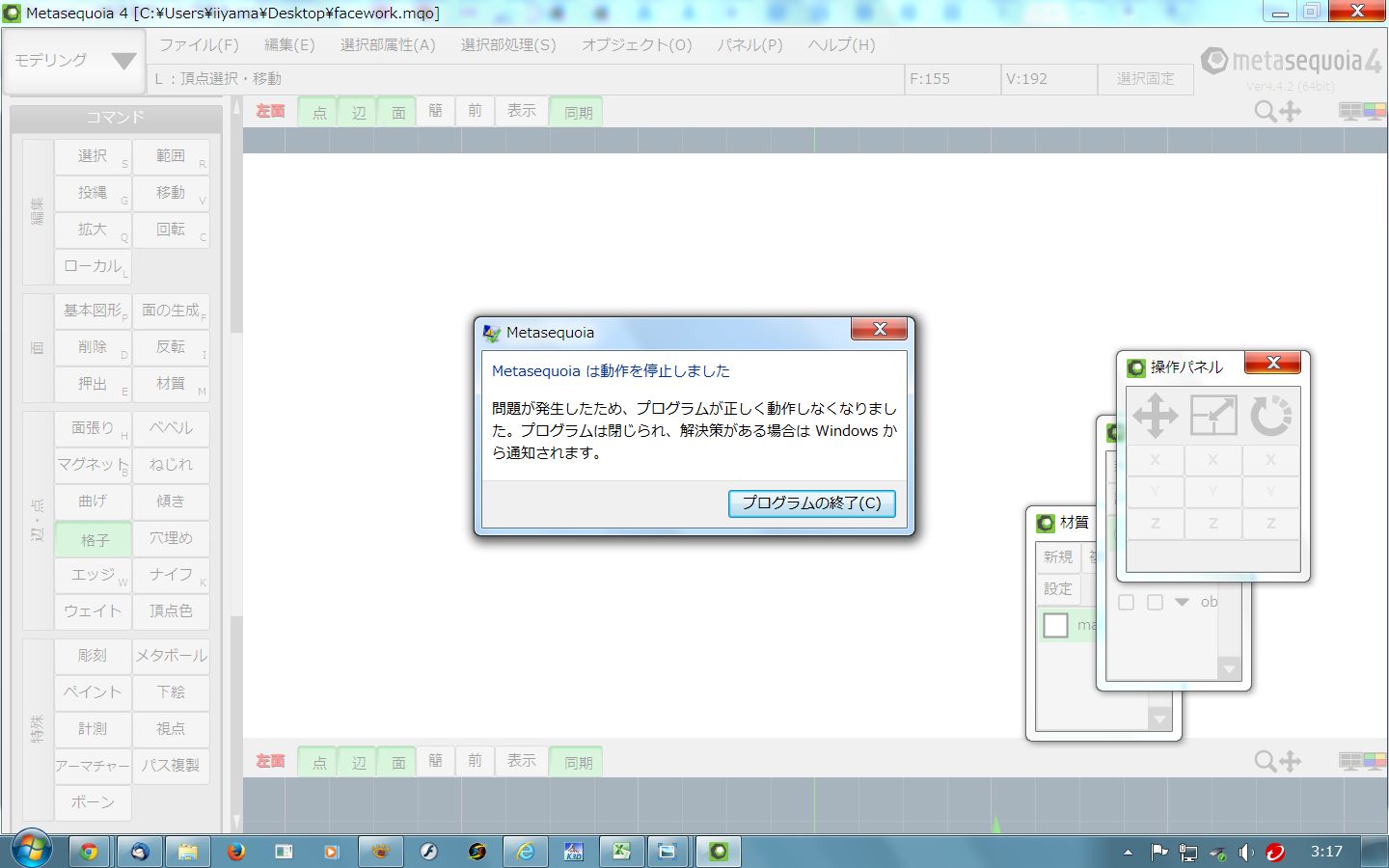This screenshot has width=1389, height=868.
Task: Toggle 点 display in the top viewport
Action: (x=318, y=112)
